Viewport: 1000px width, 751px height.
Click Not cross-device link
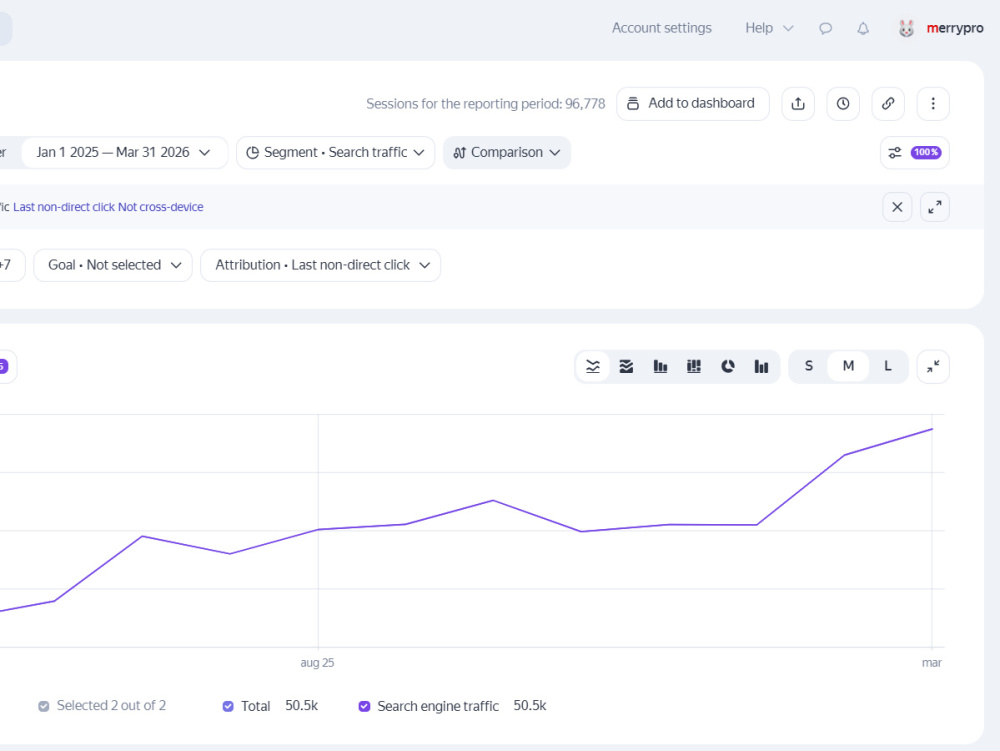(161, 207)
